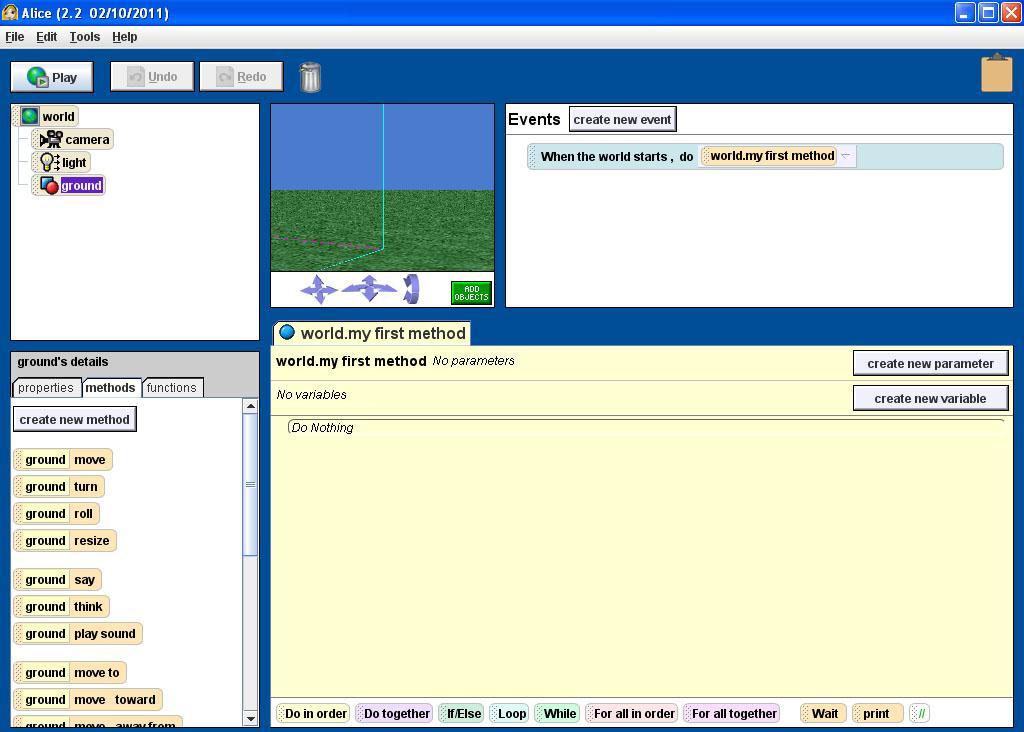Select the ground object in tree
1024x732 pixels.
(69, 185)
